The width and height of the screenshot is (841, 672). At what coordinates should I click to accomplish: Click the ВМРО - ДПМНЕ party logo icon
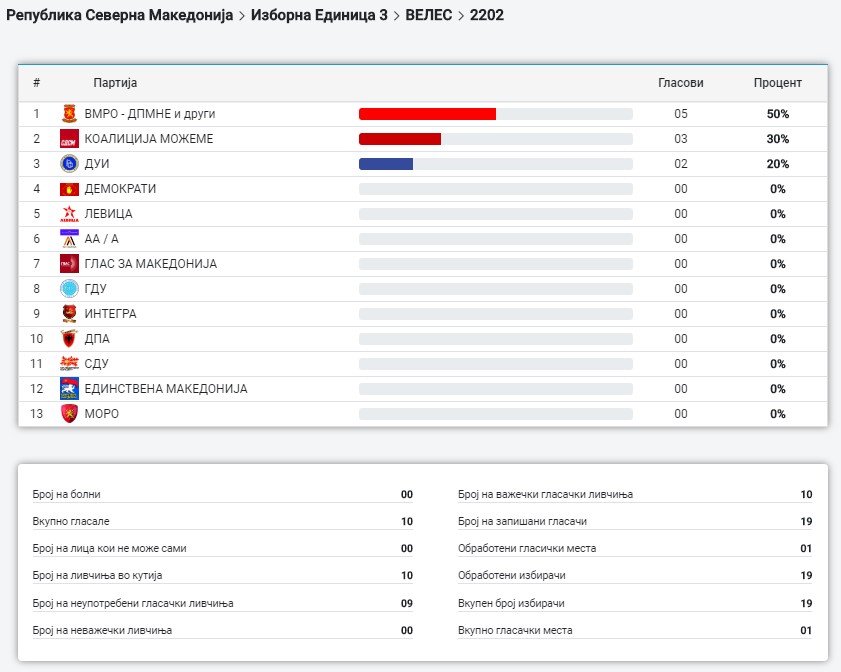[x=69, y=114]
